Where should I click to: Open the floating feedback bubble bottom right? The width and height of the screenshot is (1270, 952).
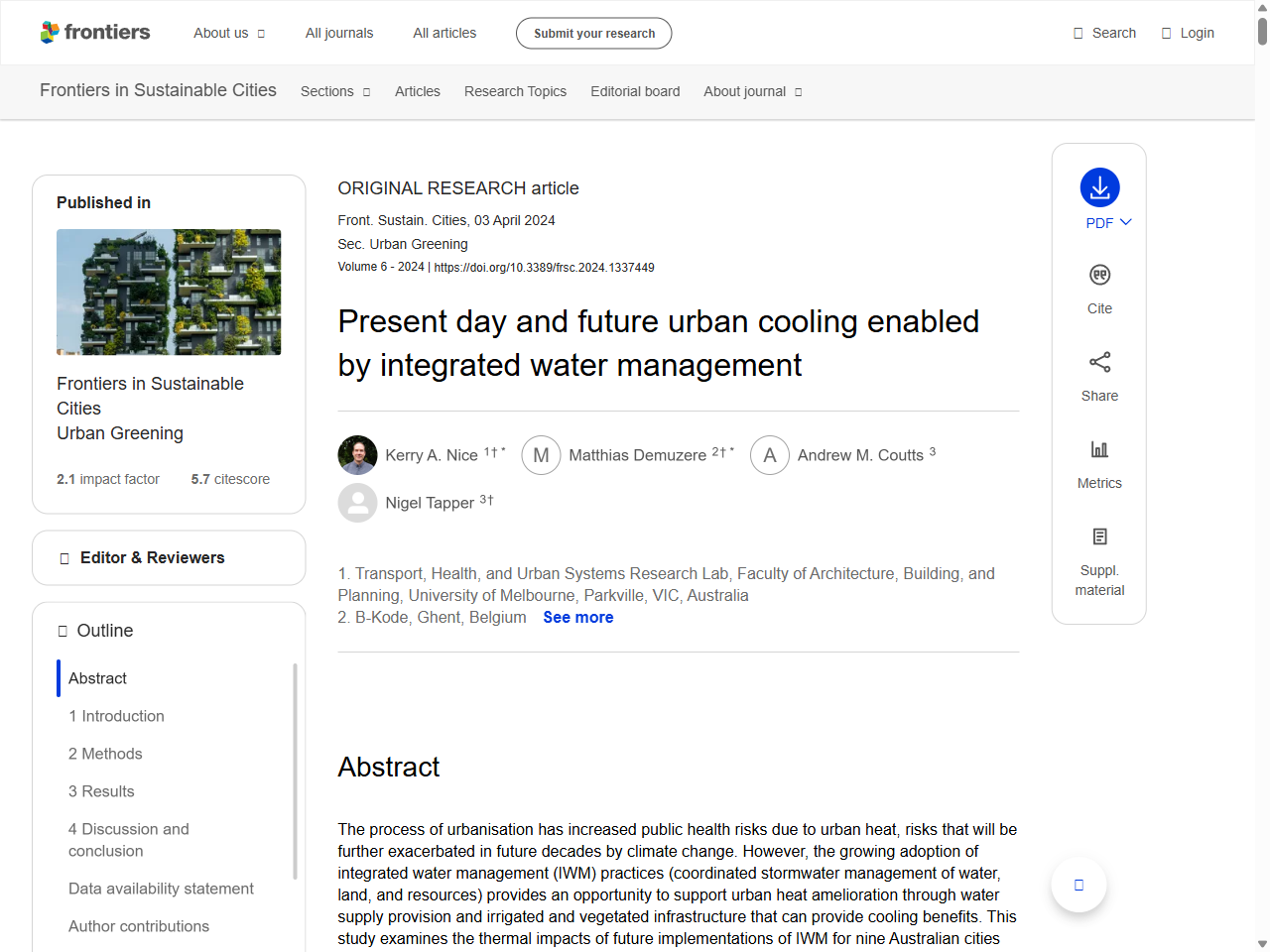1078,884
